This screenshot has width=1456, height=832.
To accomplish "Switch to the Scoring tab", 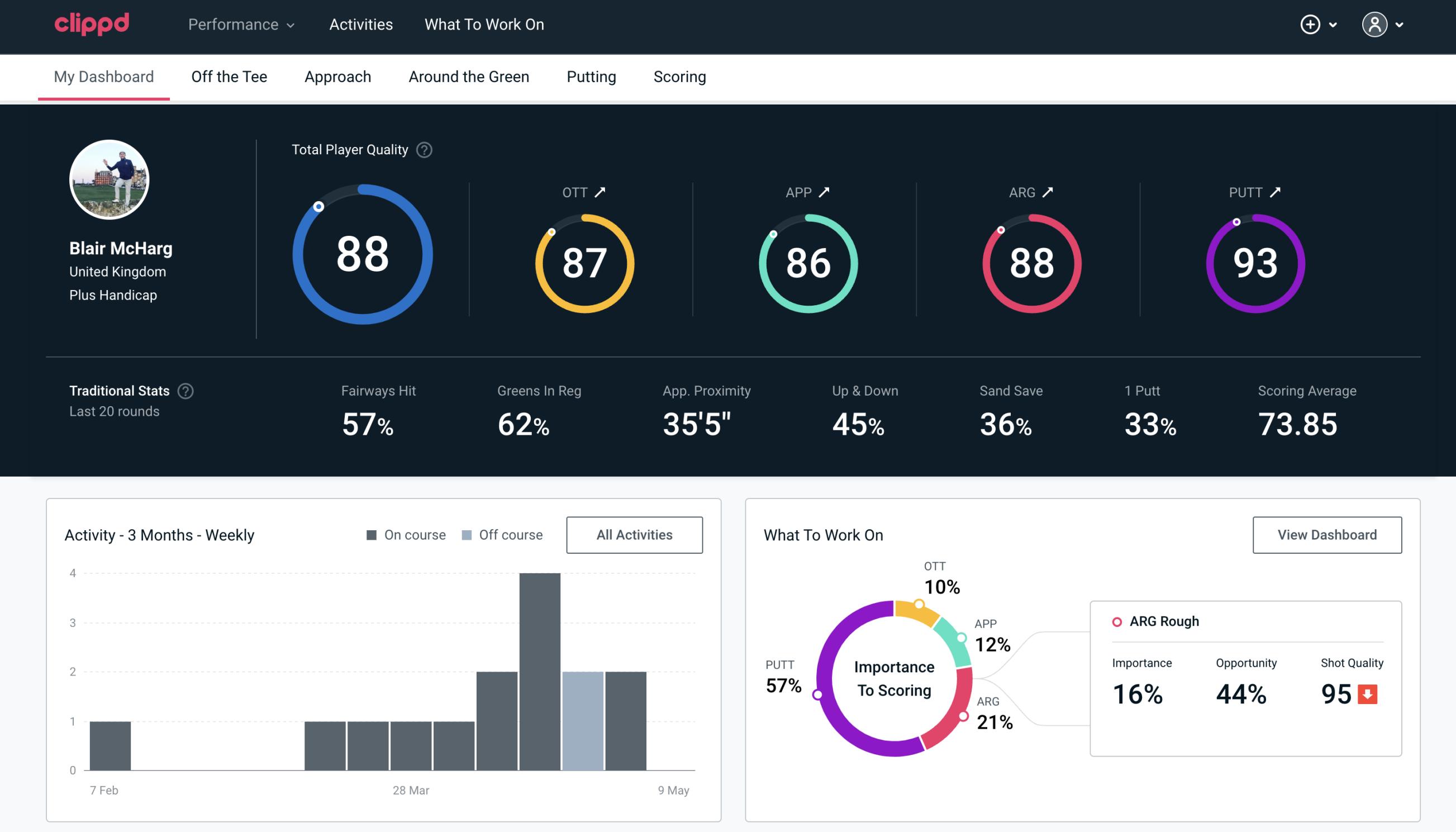I will click(680, 76).
